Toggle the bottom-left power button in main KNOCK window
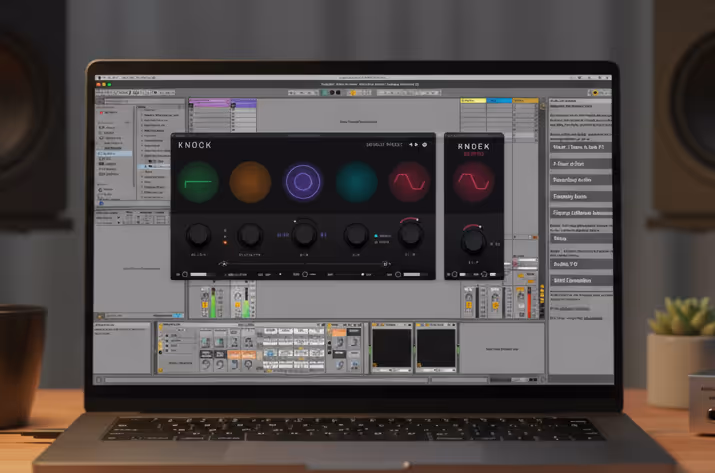This screenshot has width=715, height=473. [x=185, y=275]
